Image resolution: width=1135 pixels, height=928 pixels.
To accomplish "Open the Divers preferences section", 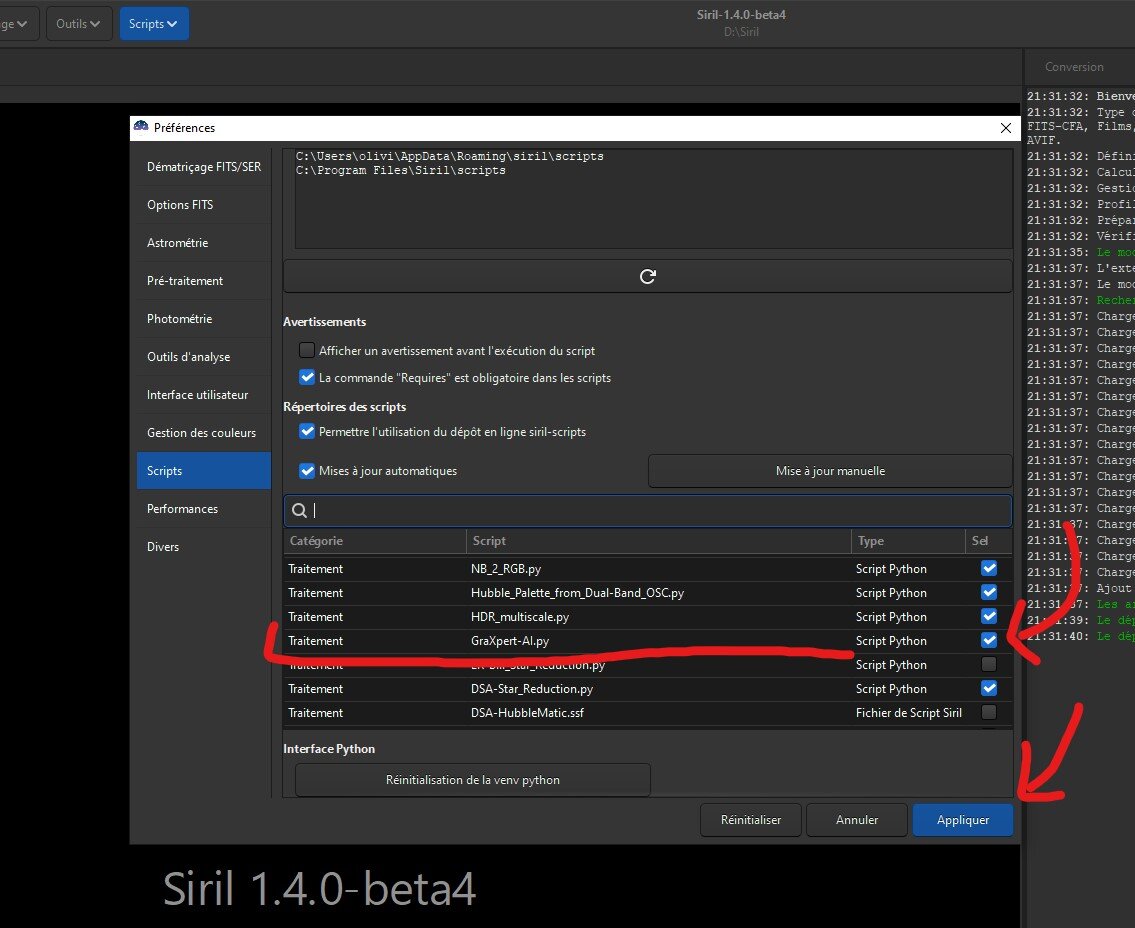I will tap(204, 547).
